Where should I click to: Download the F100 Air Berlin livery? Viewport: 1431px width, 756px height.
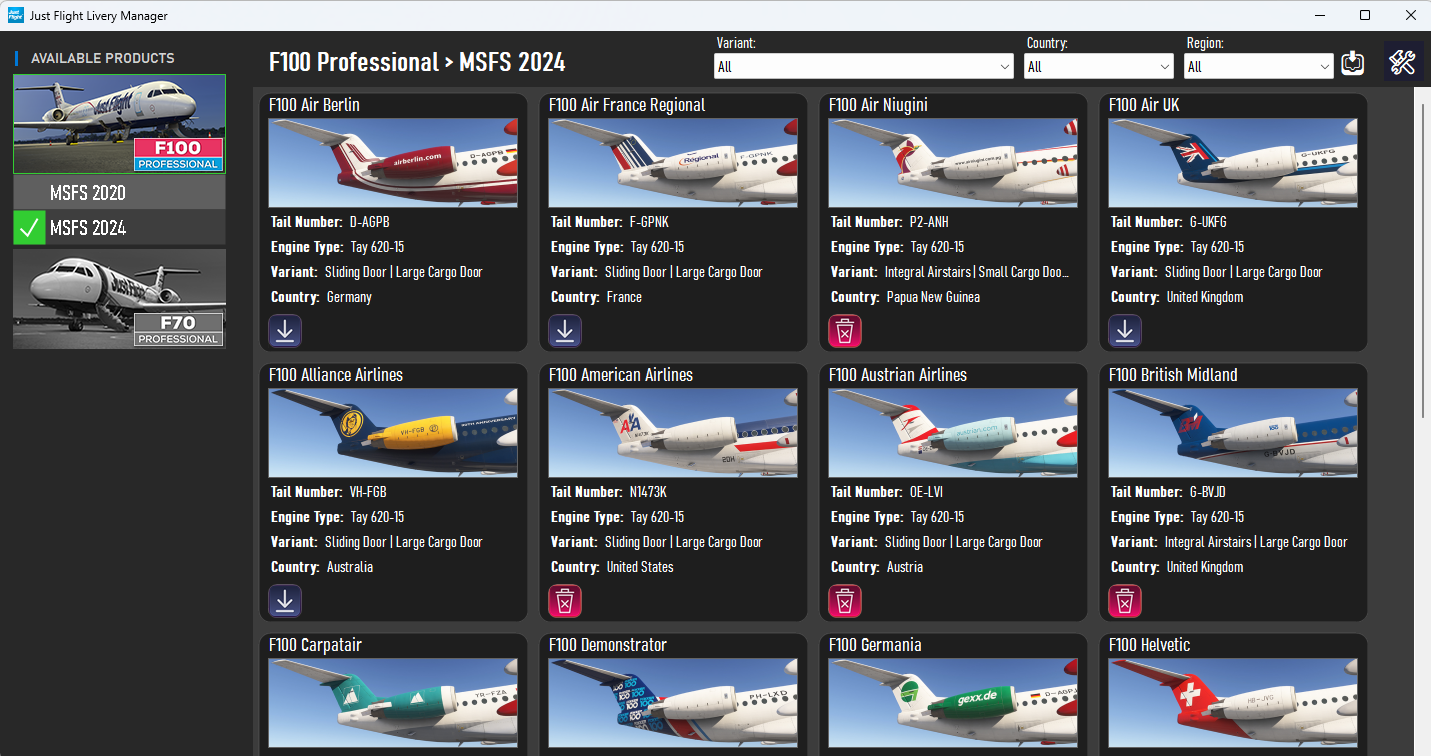(x=285, y=331)
